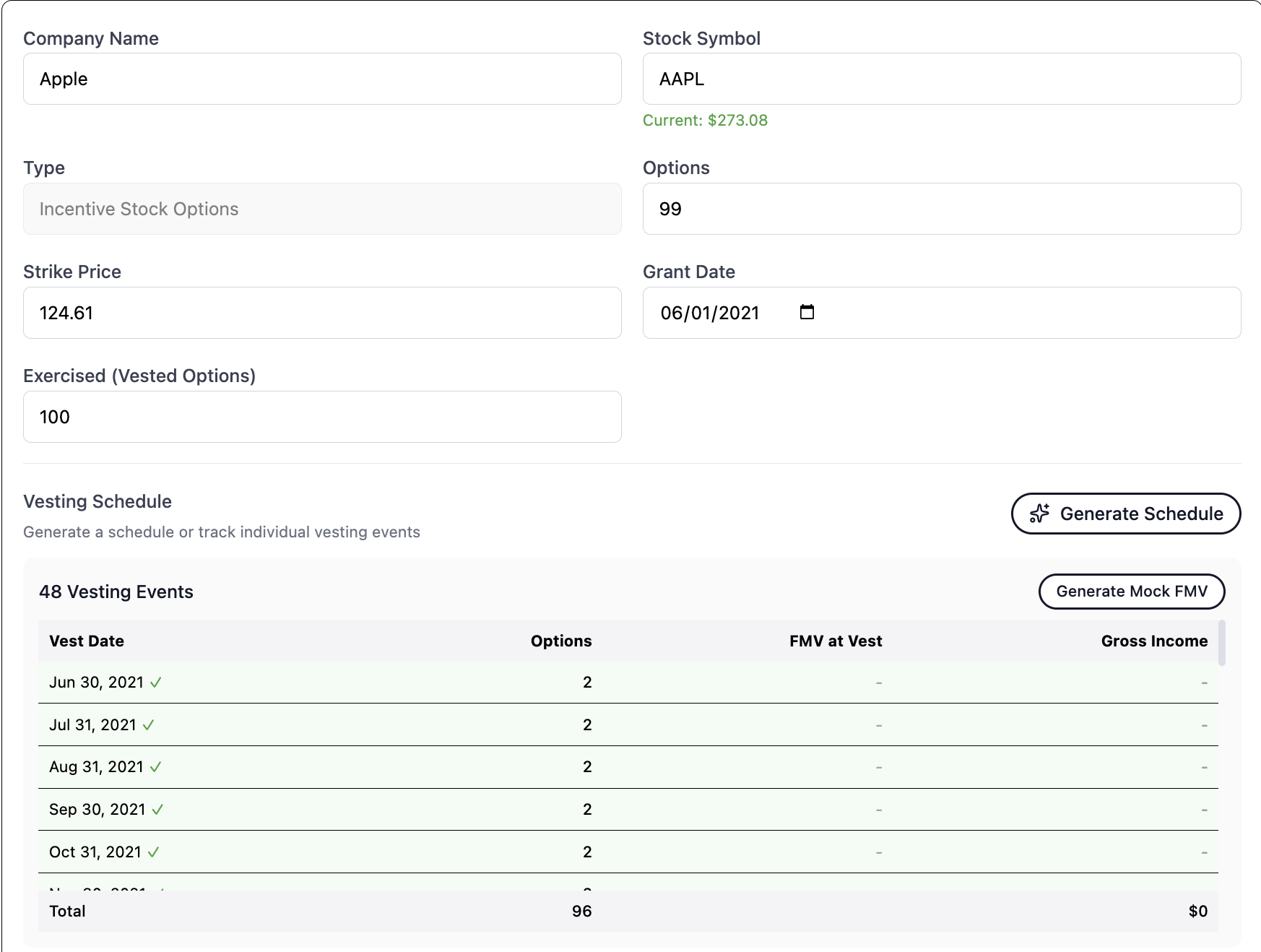Select the Aug 31, 2021 vest date
Image resolution: width=1261 pixels, height=952 pixels.
(x=96, y=767)
